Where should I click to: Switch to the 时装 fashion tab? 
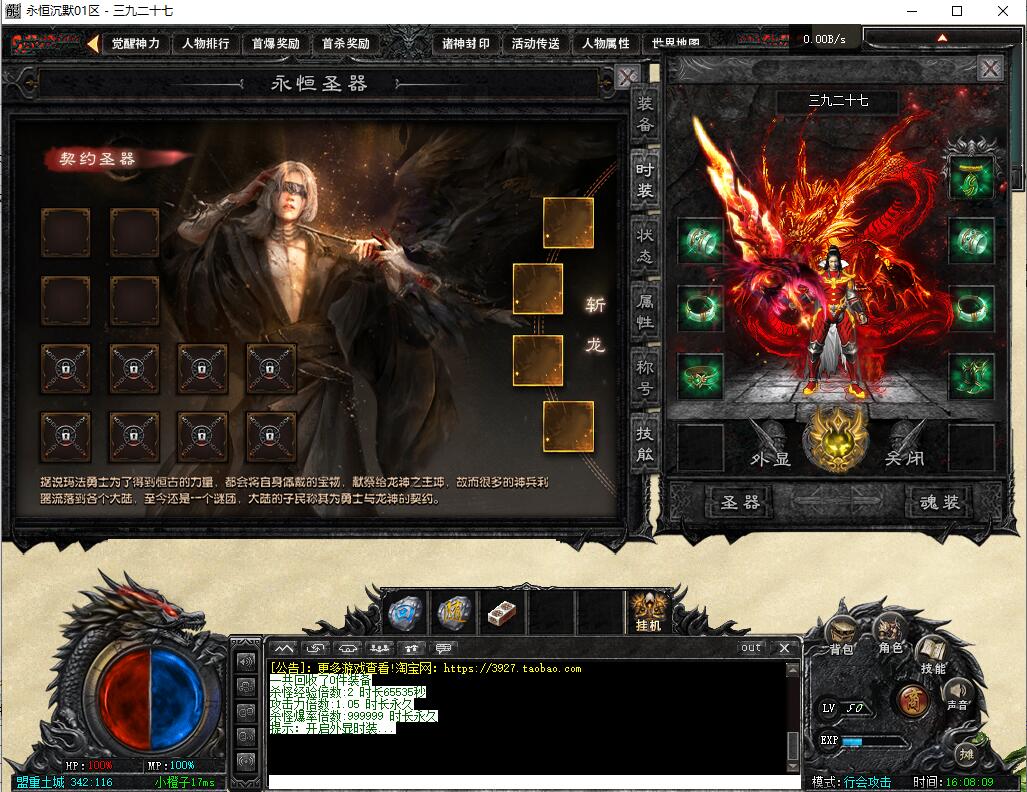(645, 180)
